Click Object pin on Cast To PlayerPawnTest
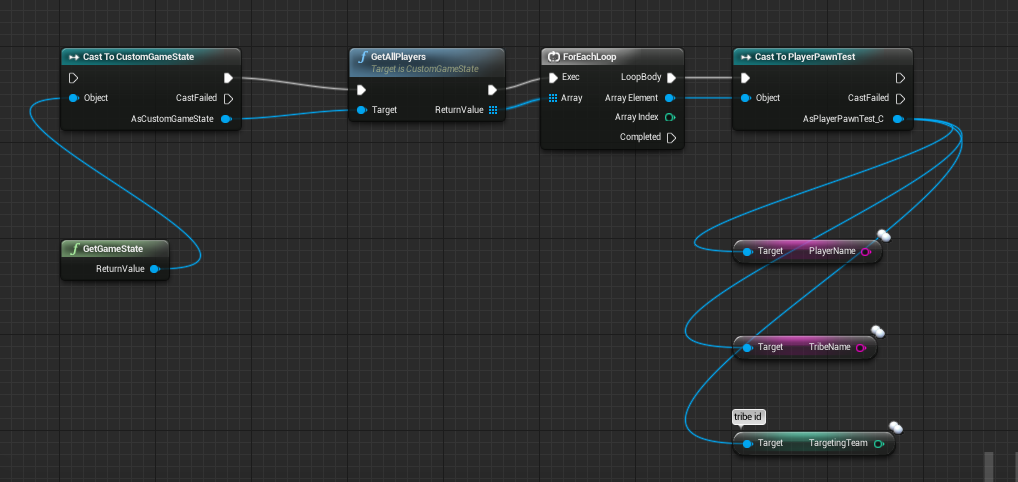Image resolution: width=1018 pixels, height=482 pixels. 746,98
